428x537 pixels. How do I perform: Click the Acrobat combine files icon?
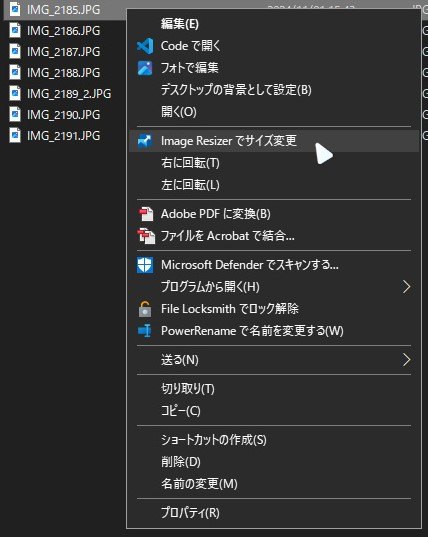click(x=146, y=236)
